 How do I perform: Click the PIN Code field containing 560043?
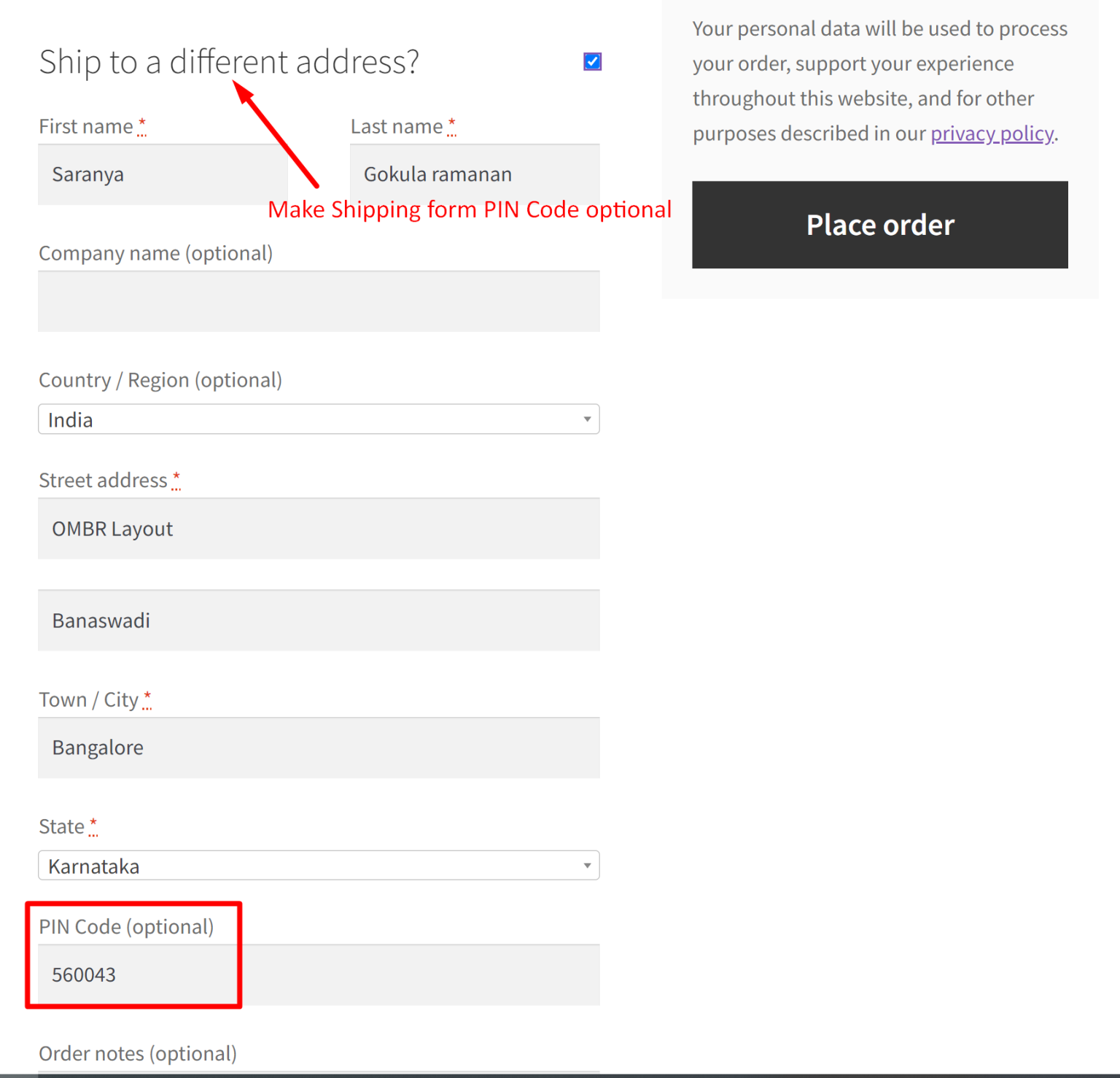point(319,974)
